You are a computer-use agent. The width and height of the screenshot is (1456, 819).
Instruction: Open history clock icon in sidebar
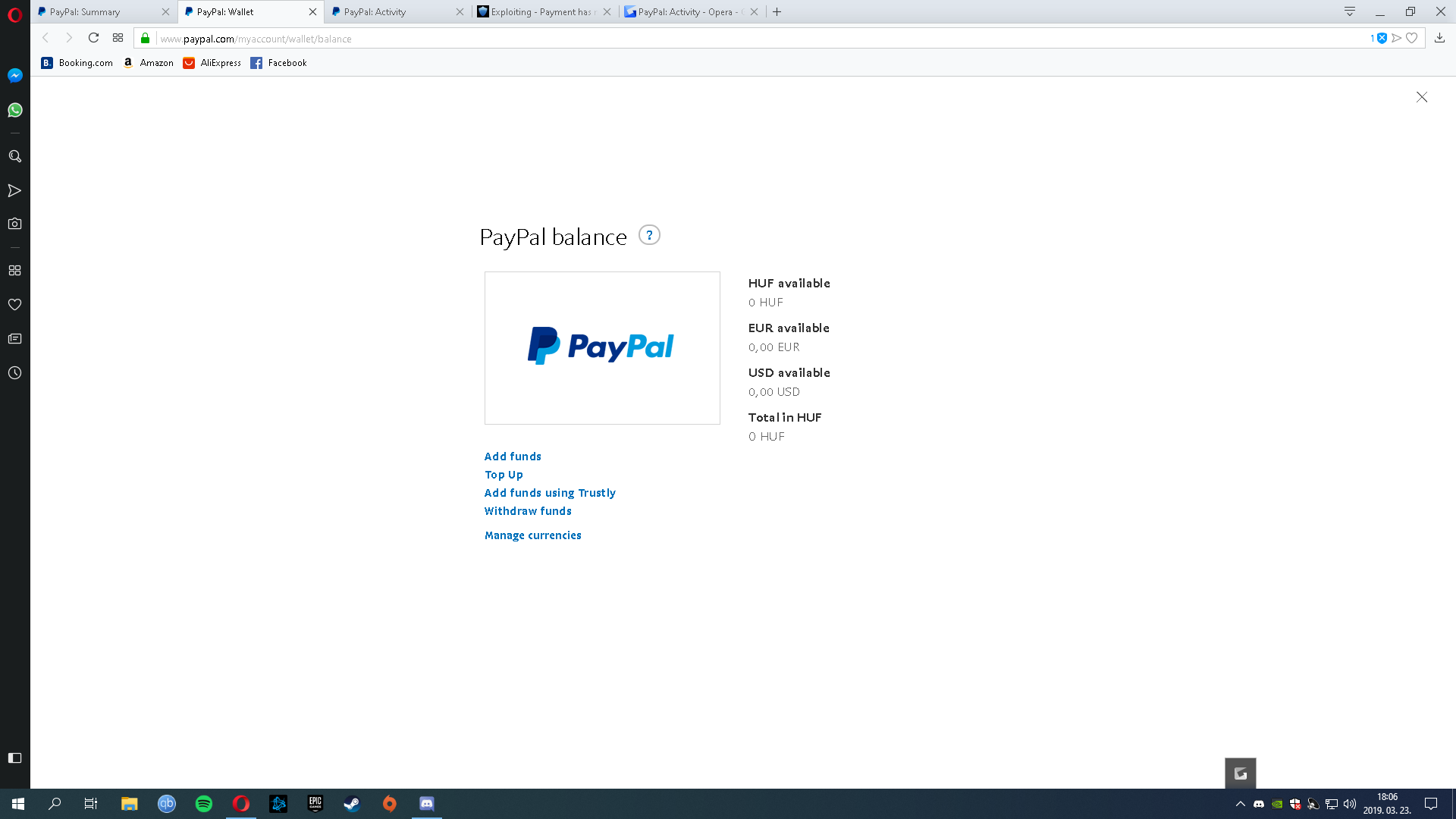click(14, 372)
